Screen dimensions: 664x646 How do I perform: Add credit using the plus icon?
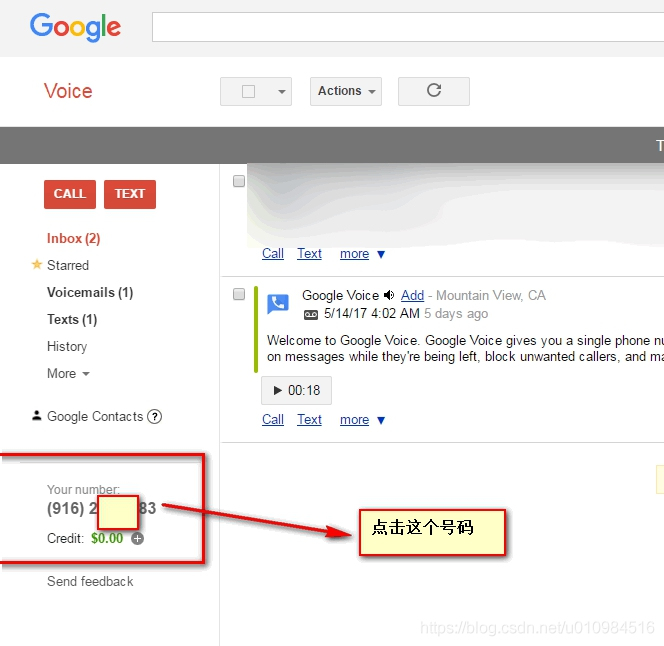[137, 538]
